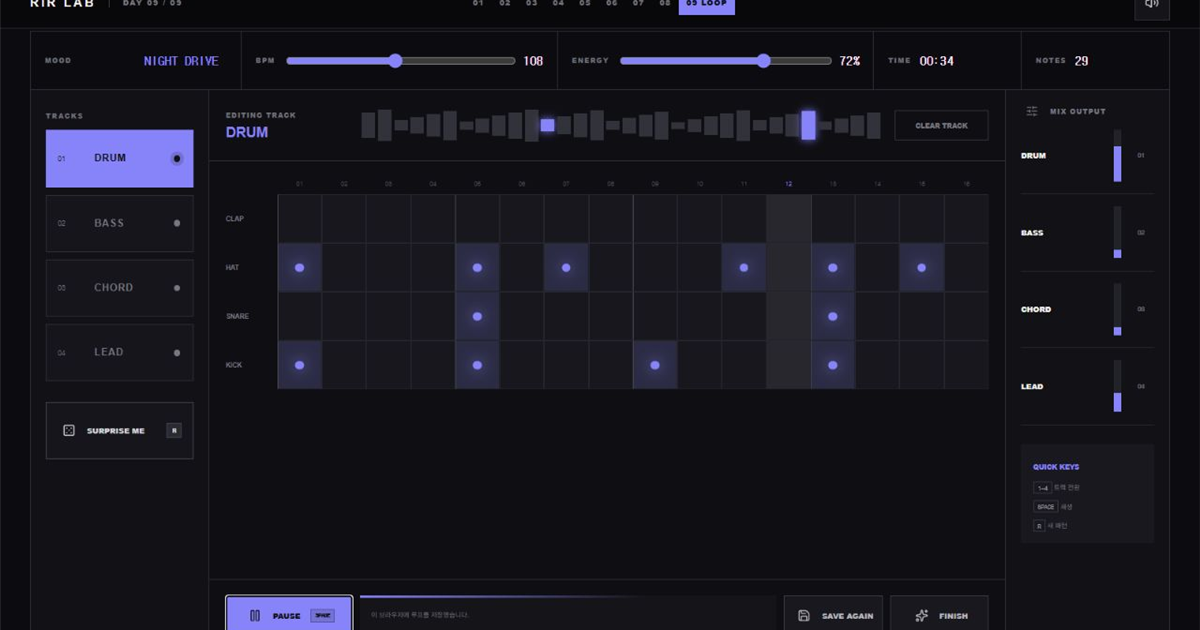The height and width of the screenshot is (630, 1200).
Task: Switch to day tab 07
Action: (x=639, y=4)
